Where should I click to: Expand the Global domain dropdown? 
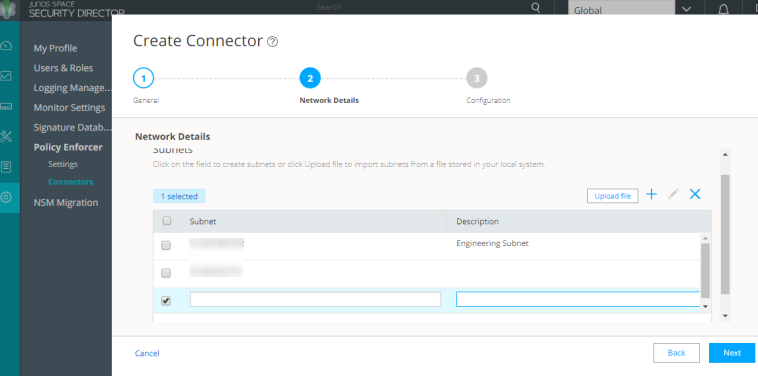pyautogui.click(x=621, y=10)
